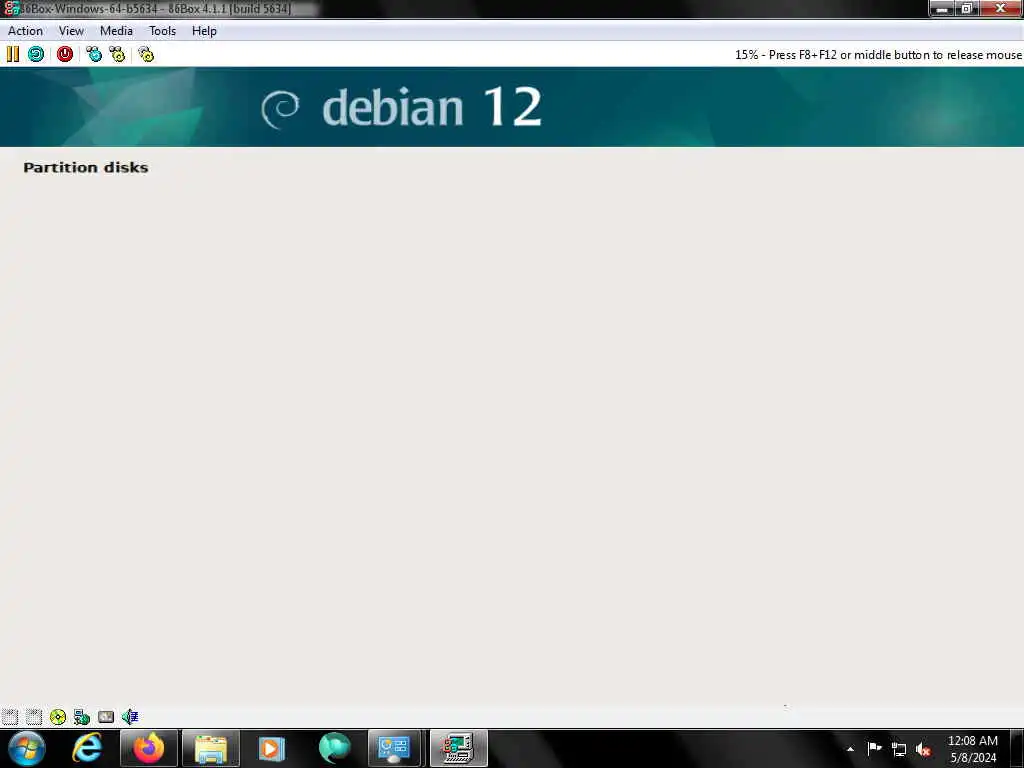Show hidden tray icons arrow
This screenshot has width=1024, height=768.
[850, 749]
